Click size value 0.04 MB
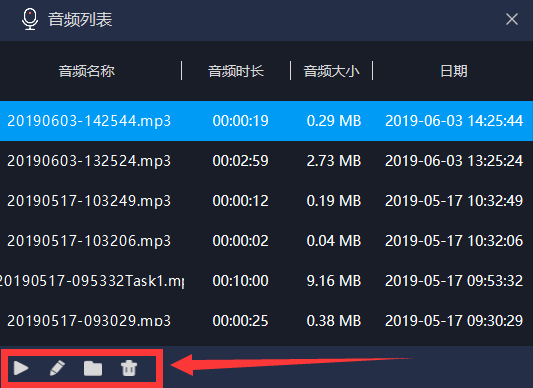This screenshot has width=533, height=388. [334, 241]
